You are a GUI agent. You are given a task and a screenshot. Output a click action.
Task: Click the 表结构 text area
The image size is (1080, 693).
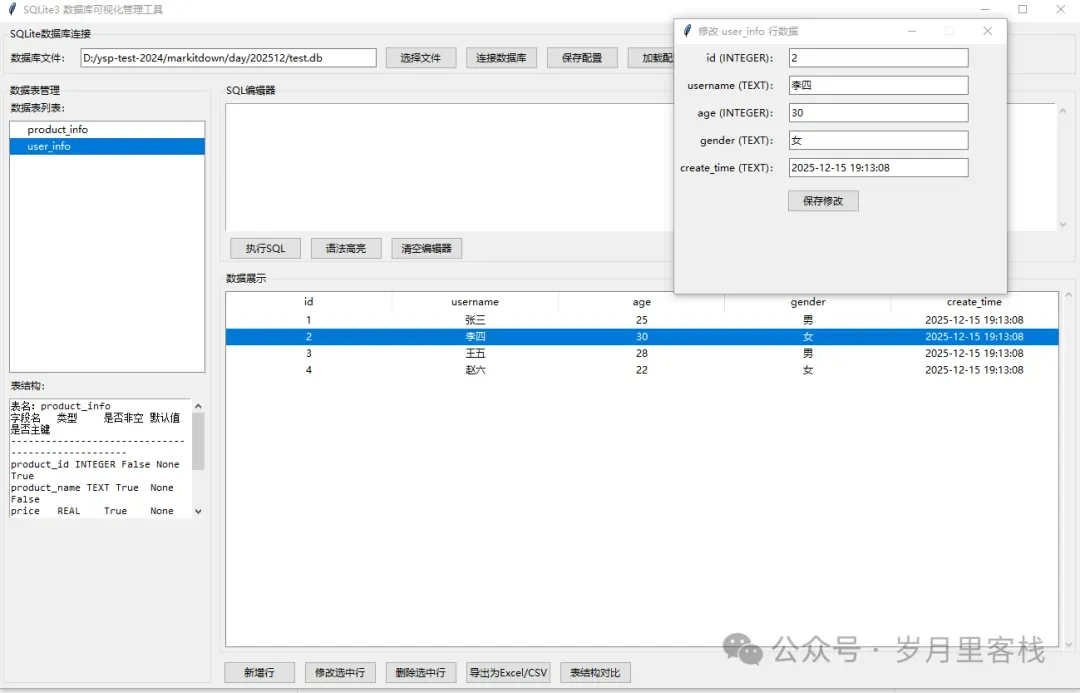tap(101, 458)
